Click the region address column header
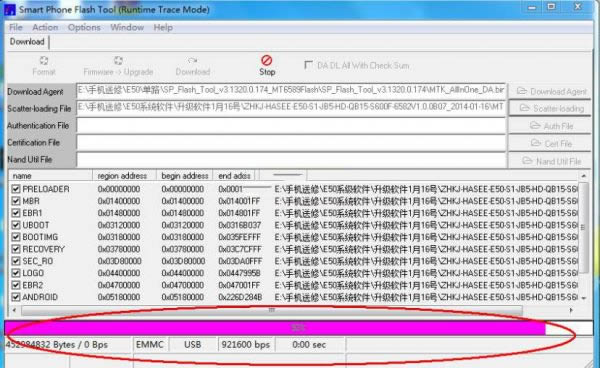 124,176
